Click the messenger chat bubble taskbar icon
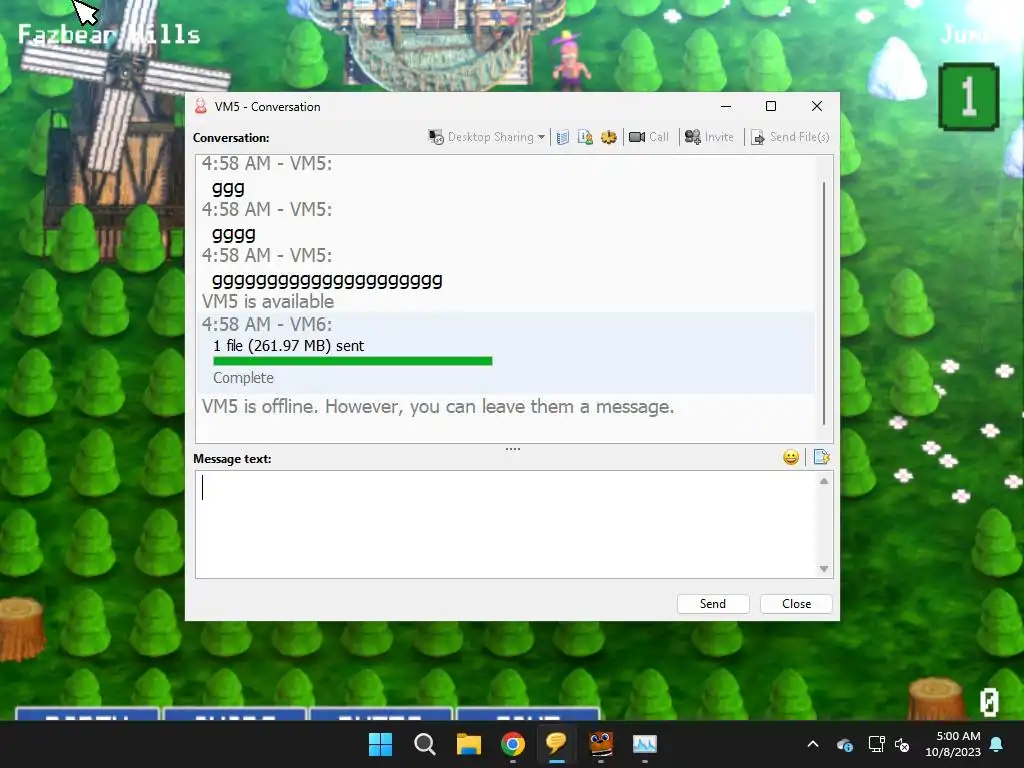This screenshot has height=768, width=1024. pyautogui.click(x=556, y=744)
